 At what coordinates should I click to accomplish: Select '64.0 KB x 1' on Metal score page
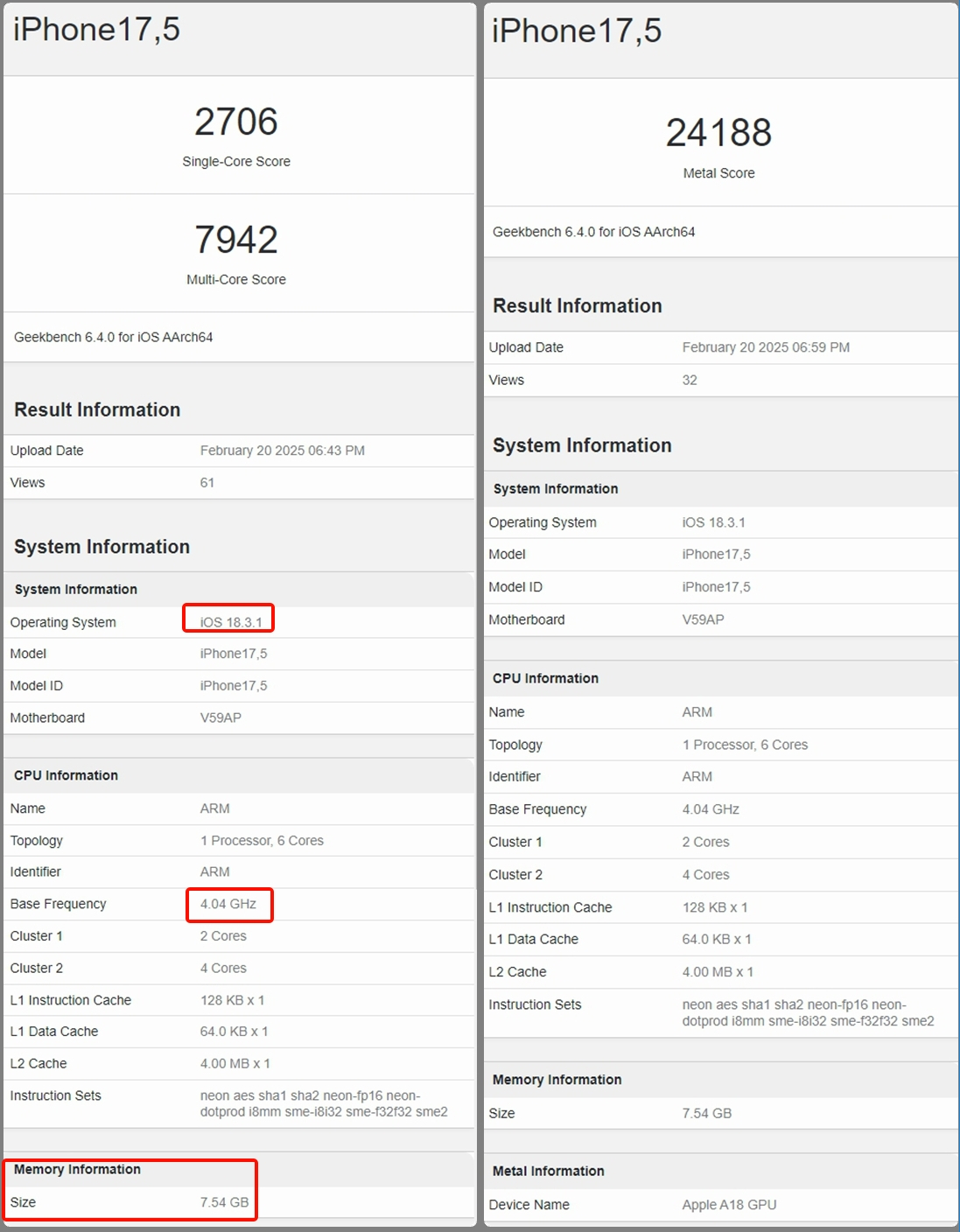point(717,939)
